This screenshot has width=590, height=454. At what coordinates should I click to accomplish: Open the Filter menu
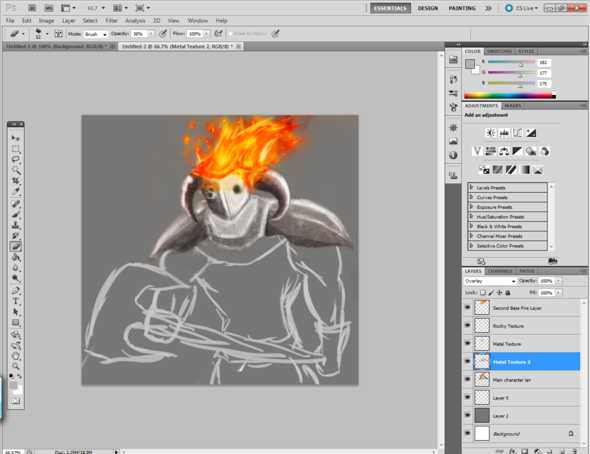pos(111,21)
